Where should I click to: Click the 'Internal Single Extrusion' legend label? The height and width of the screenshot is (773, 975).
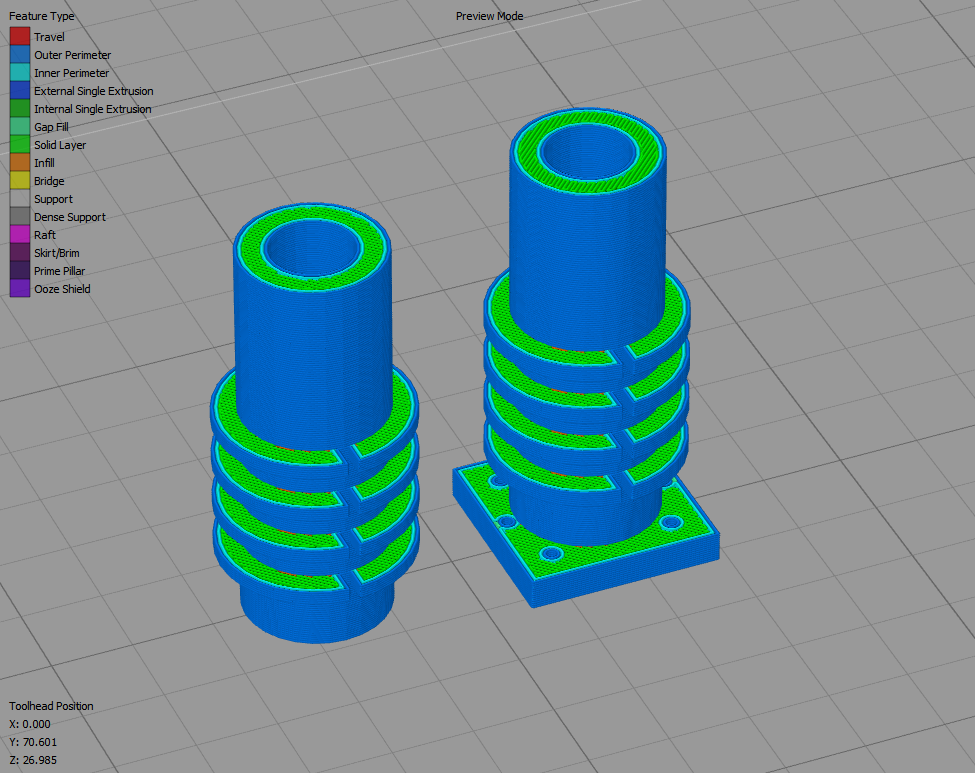pyautogui.click(x=93, y=109)
